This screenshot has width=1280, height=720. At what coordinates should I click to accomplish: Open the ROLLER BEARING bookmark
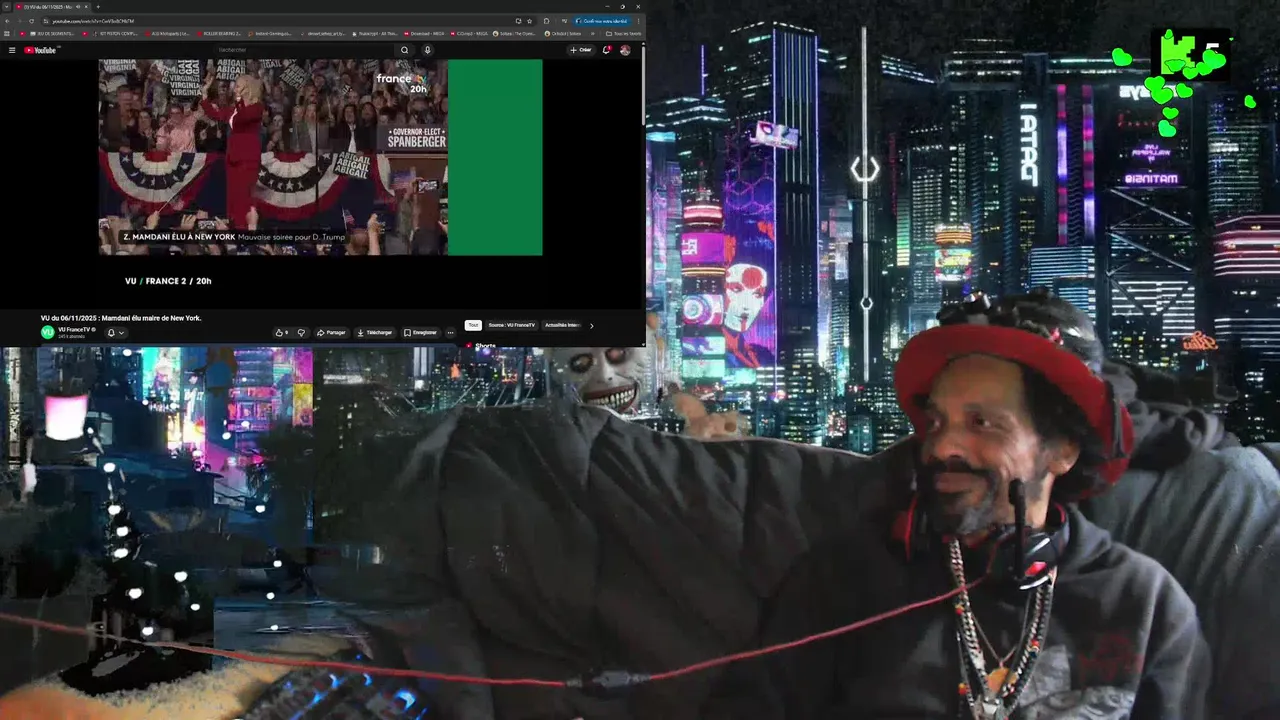coord(219,33)
